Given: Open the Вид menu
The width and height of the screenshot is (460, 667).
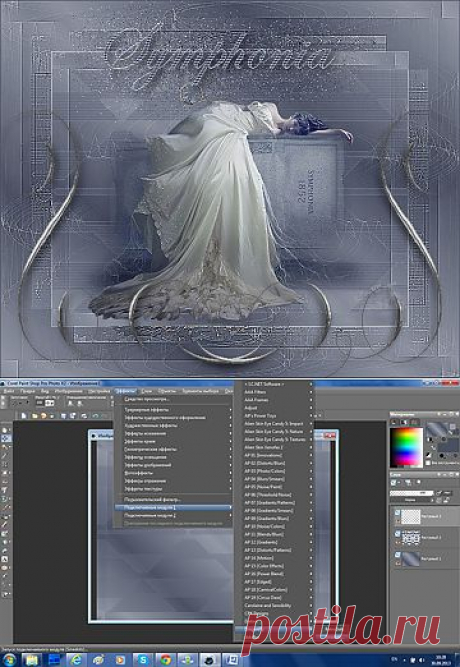Looking at the screenshot, I should 45,391.
